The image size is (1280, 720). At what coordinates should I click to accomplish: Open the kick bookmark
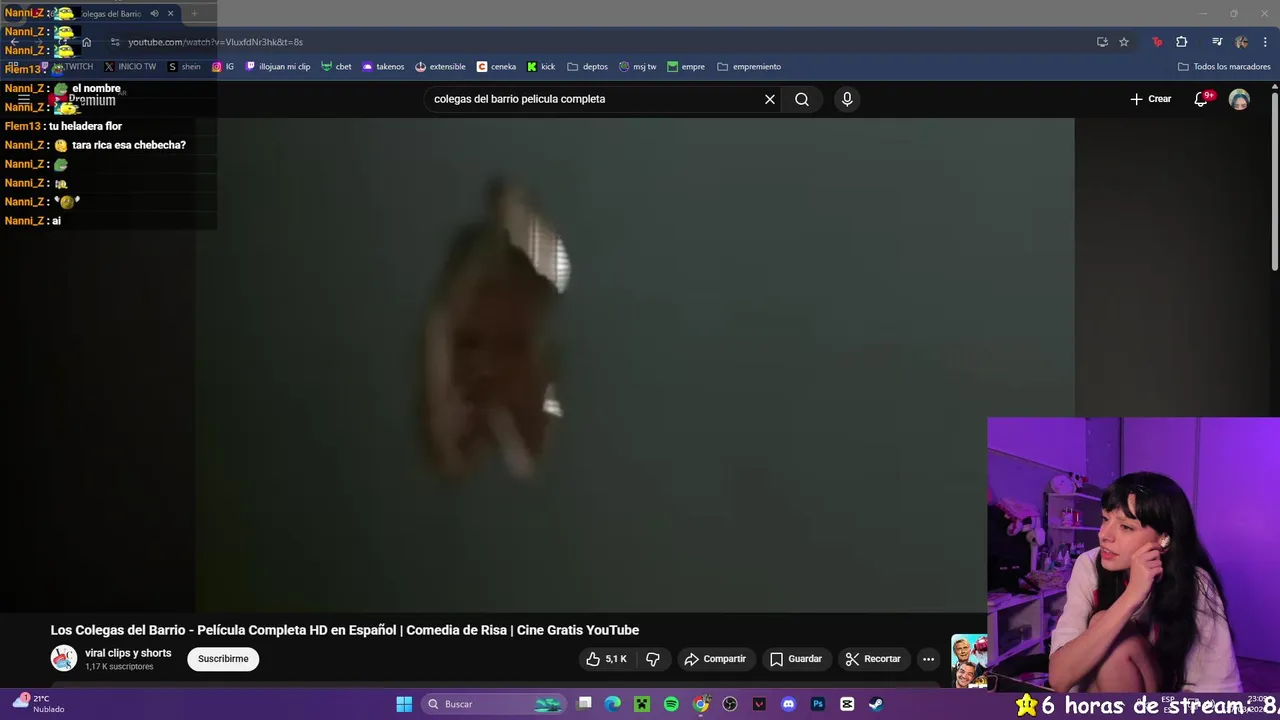(541, 67)
